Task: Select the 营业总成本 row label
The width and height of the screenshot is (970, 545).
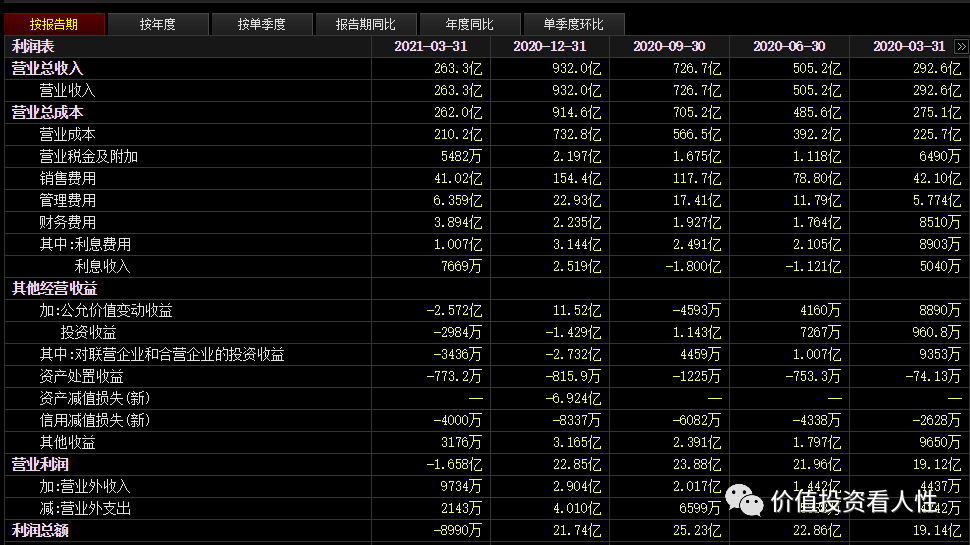Action: click(47, 113)
